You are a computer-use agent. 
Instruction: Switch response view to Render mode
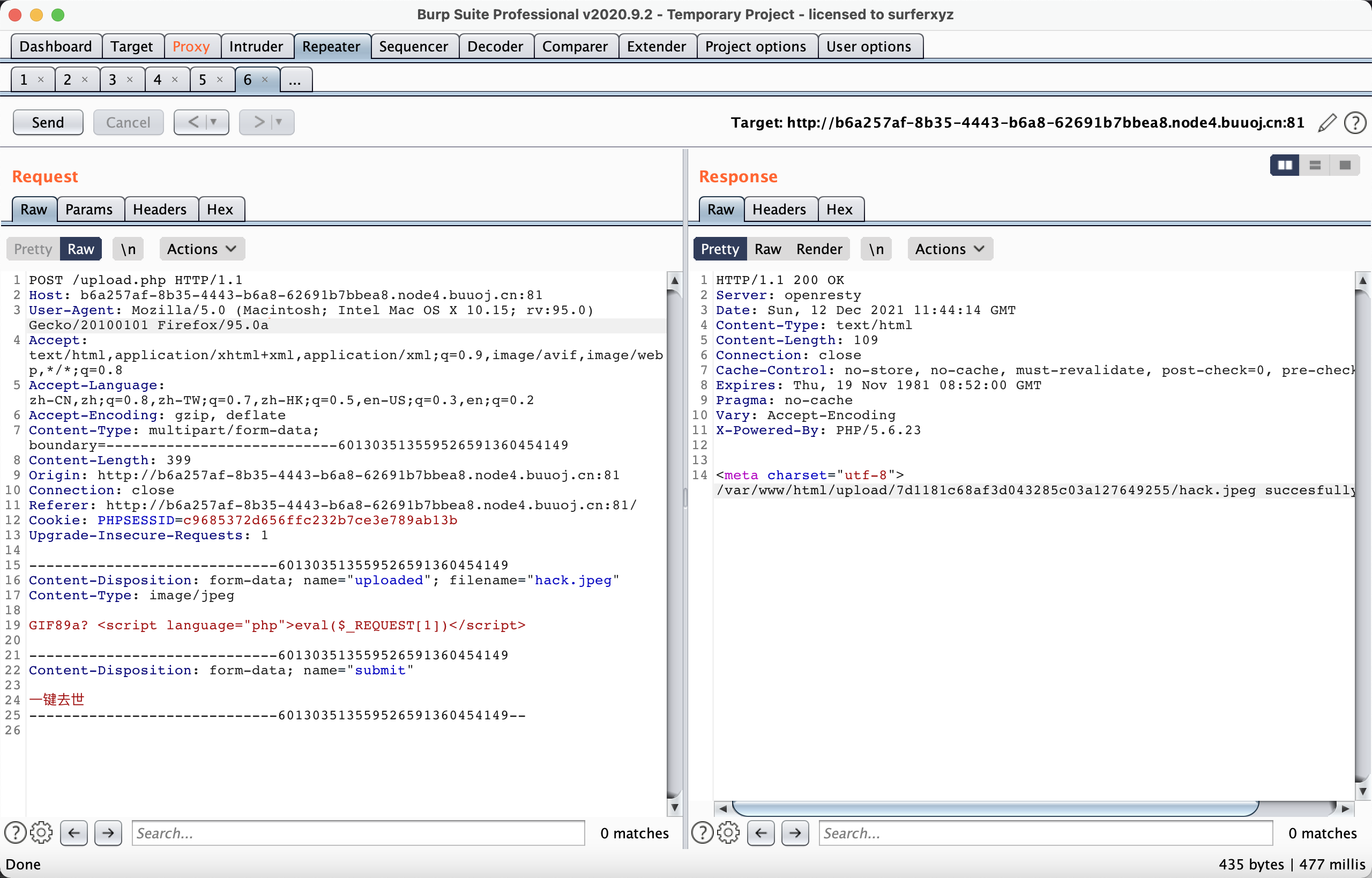[x=818, y=249]
